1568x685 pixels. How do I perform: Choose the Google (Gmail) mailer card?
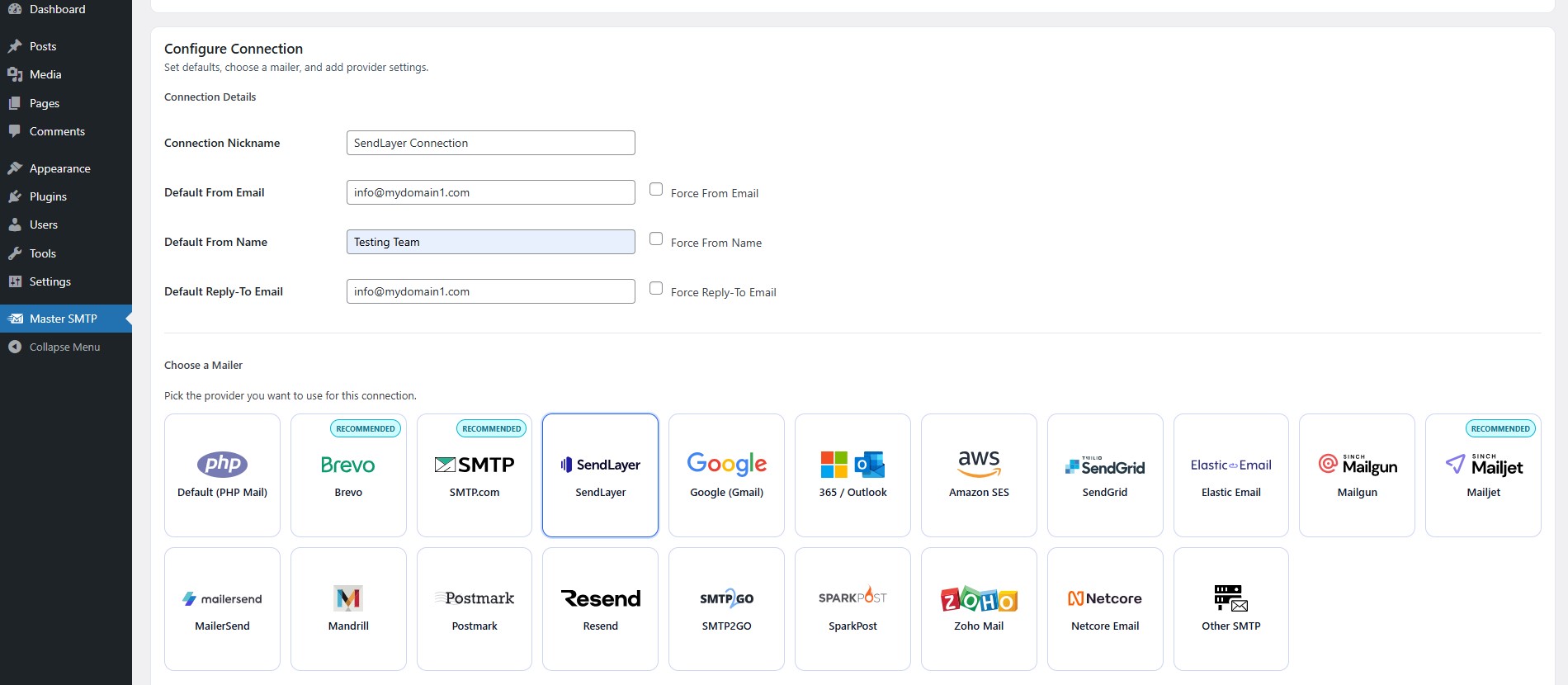(726, 475)
